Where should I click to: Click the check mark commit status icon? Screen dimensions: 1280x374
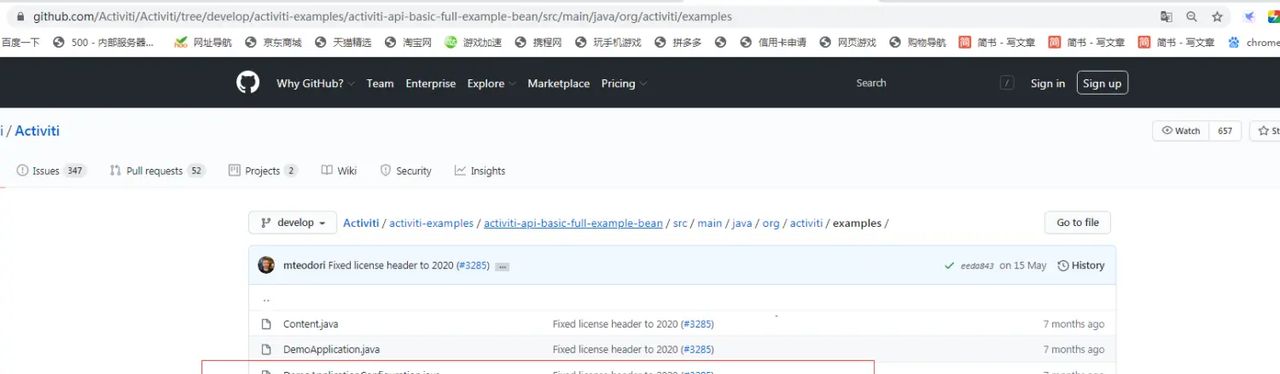[949, 266]
